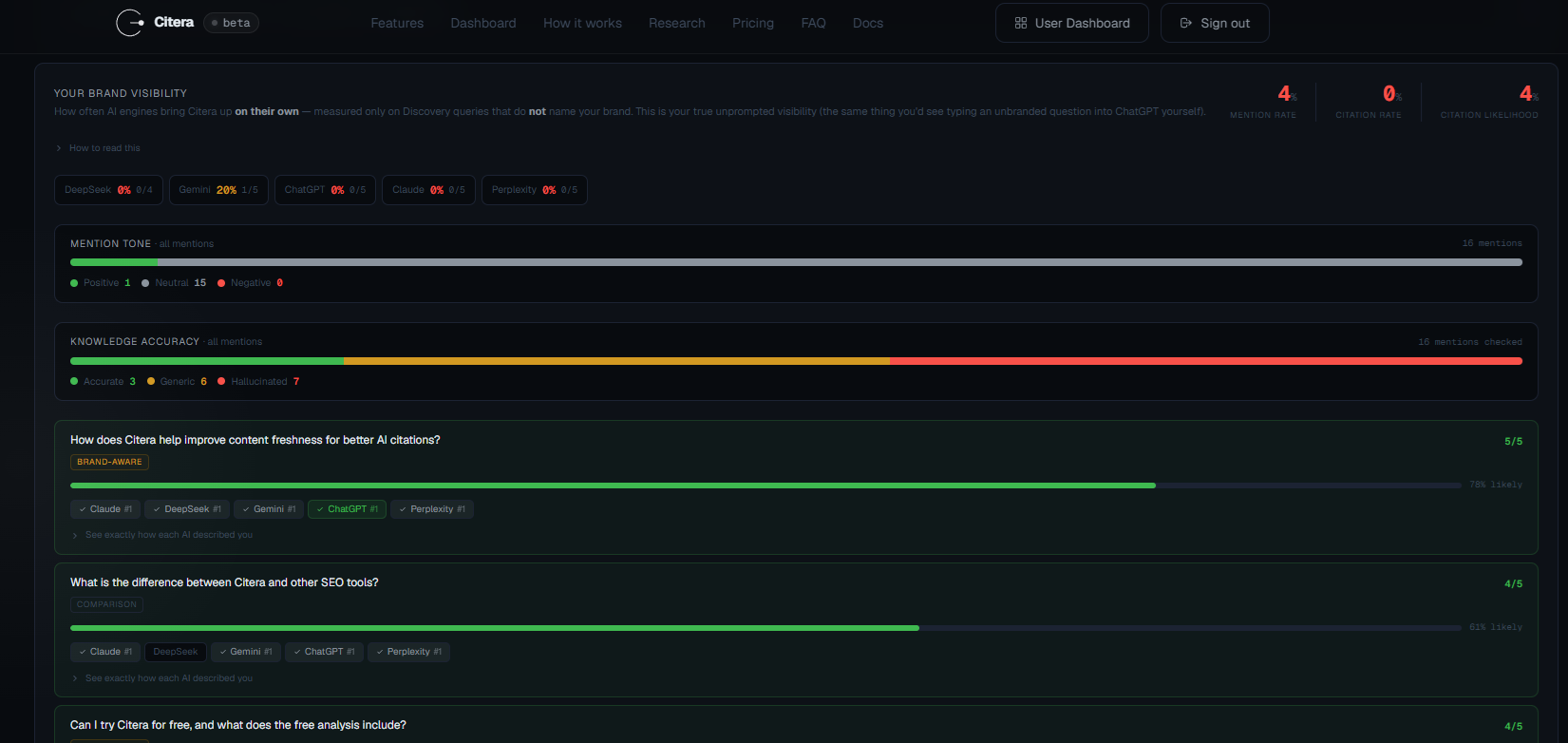Open the Pricing page
The height and width of the screenshot is (743, 1568).
pos(753,23)
